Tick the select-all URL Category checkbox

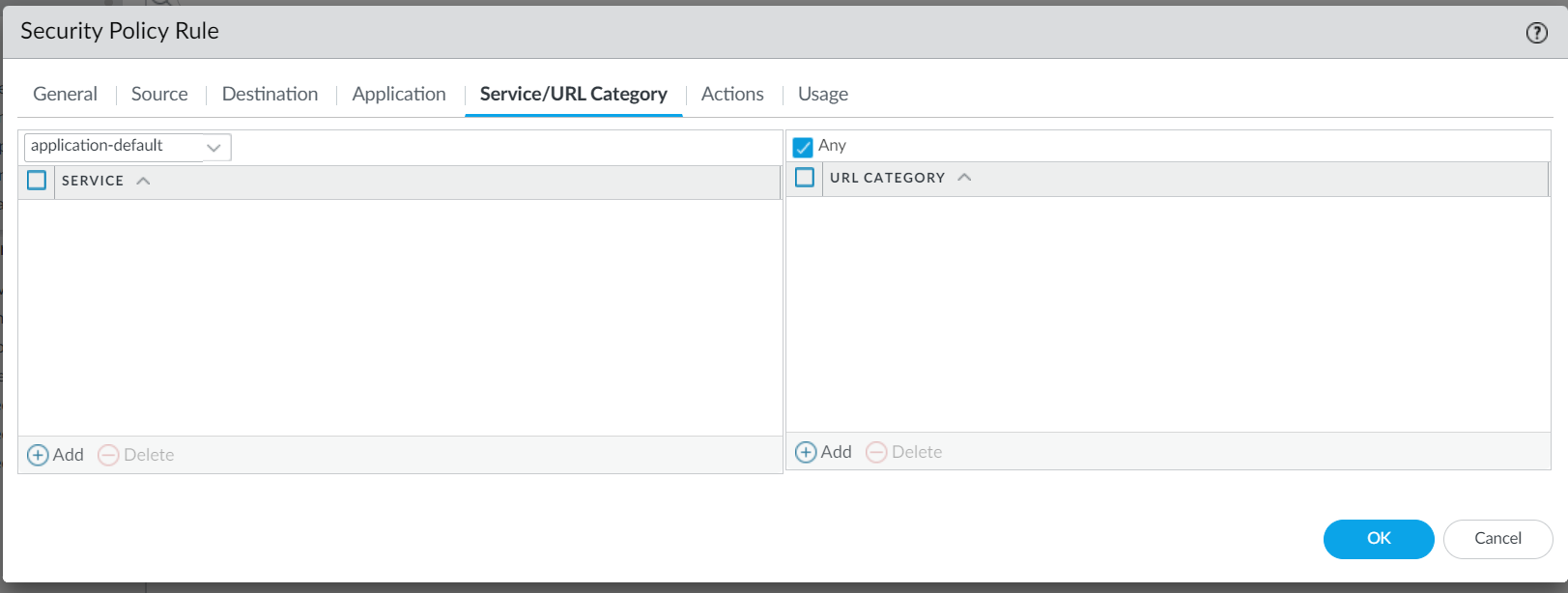pos(805,178)
